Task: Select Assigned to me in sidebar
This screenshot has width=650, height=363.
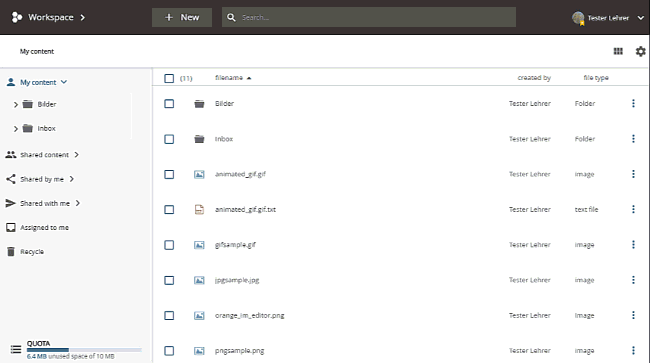Action: [44, 227]
